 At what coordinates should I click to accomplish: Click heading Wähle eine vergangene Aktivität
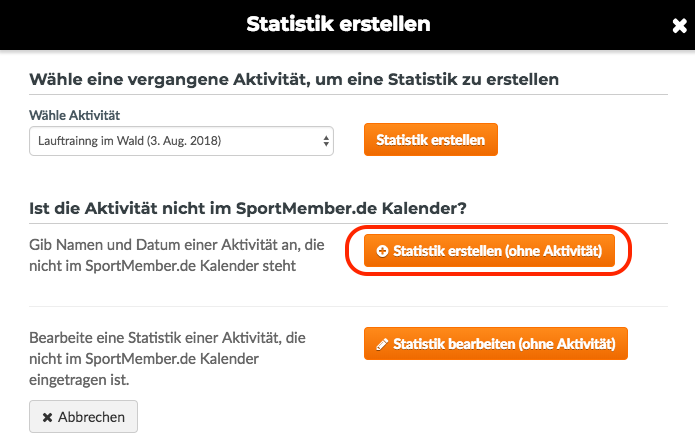tap(294, 80)
